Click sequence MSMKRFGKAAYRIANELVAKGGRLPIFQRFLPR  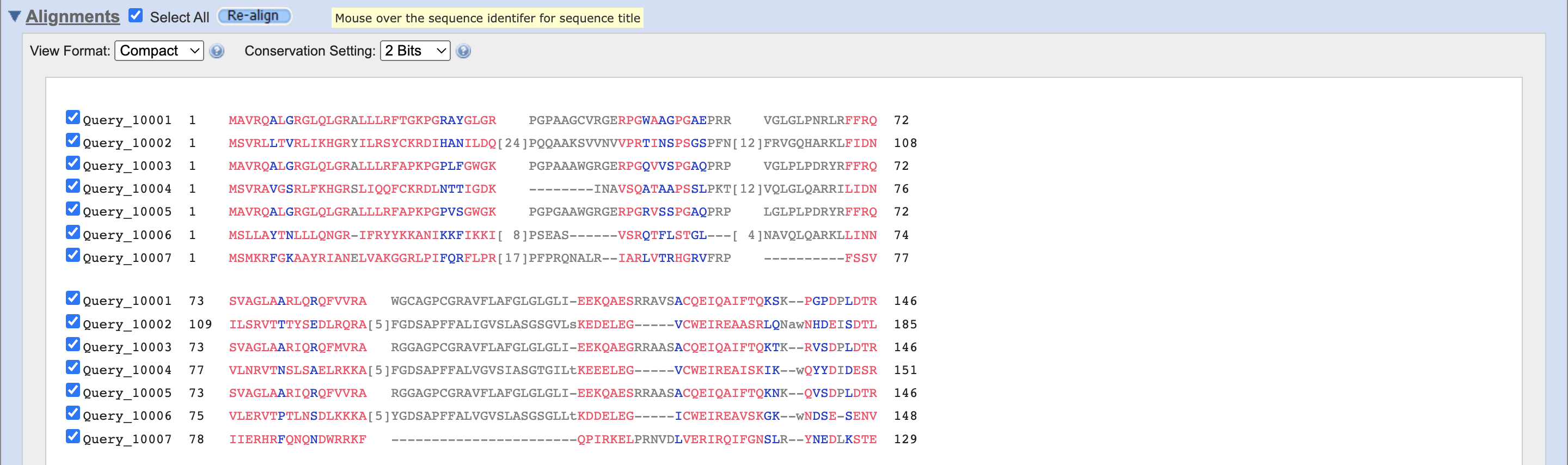[362, 258]
